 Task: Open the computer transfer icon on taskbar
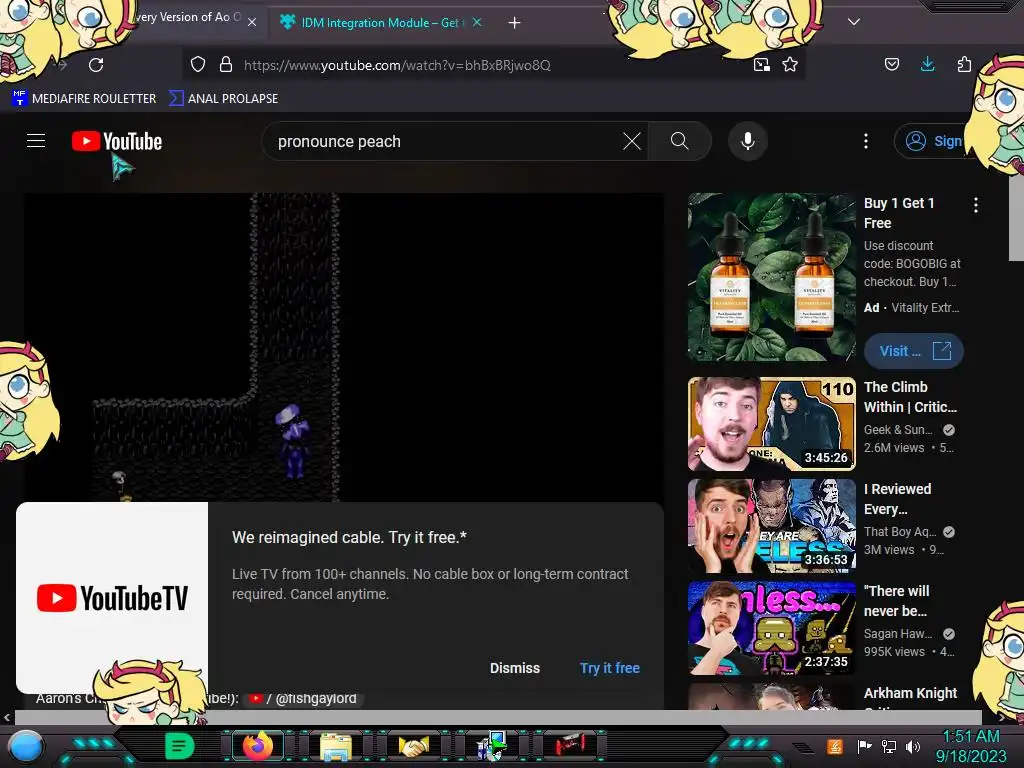click(491, 746)
